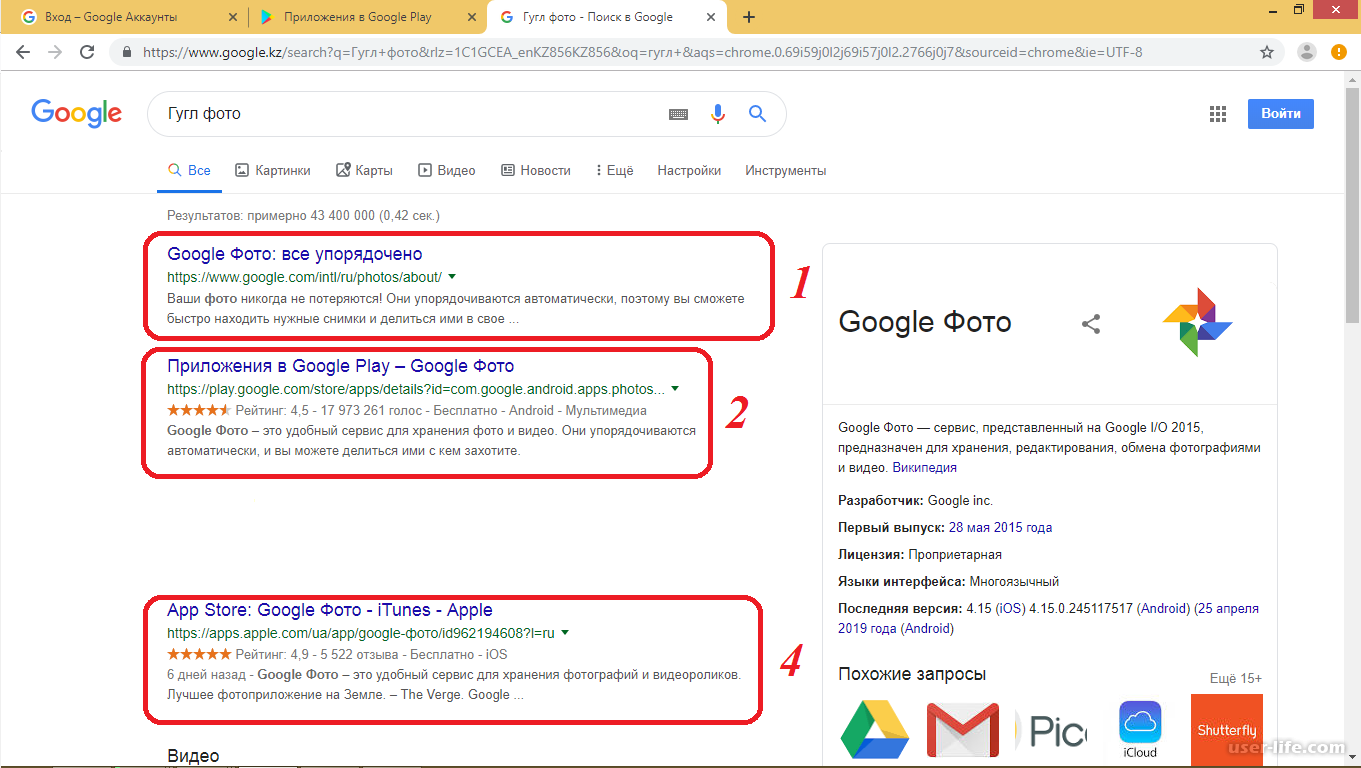Viewport: 1361px width, 768px height.
Task: Click the orange Chrome update alert icon
Action: click(x=1339, y=52)
